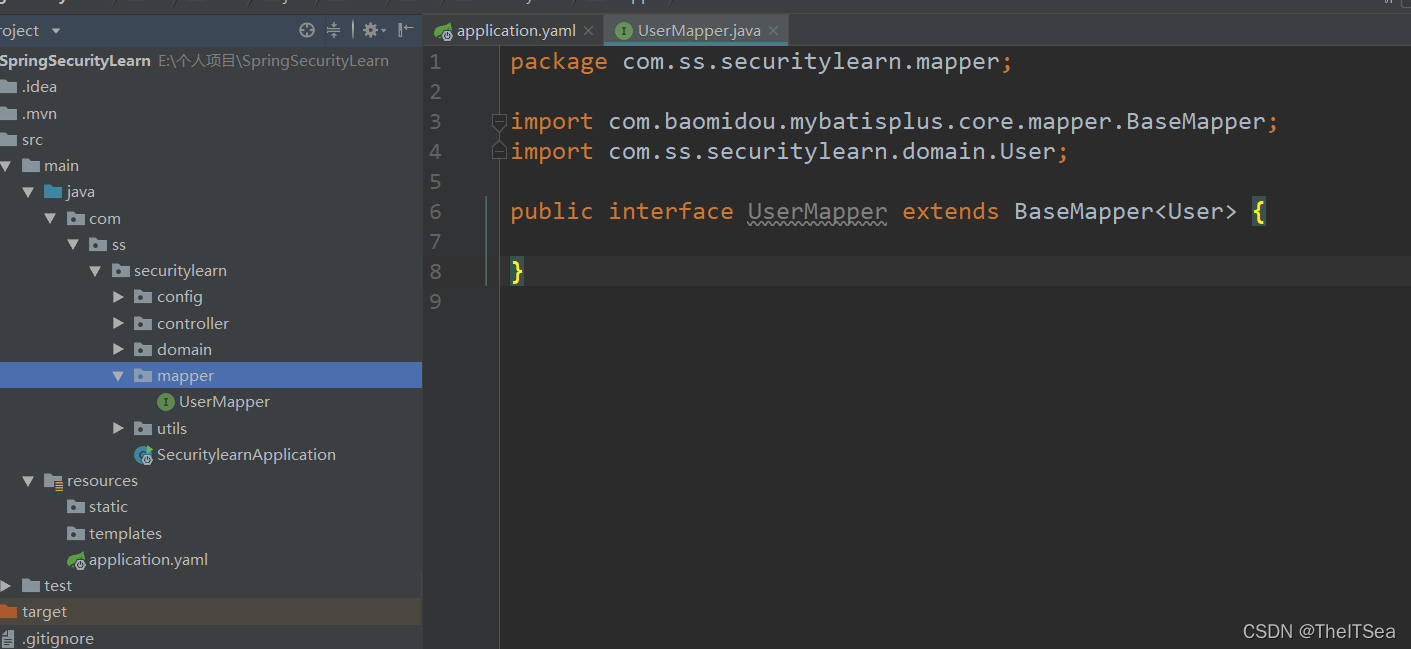Click the fold toggle at import line 3
Screen dimensions: 1411x649
[x=499, y=122]
